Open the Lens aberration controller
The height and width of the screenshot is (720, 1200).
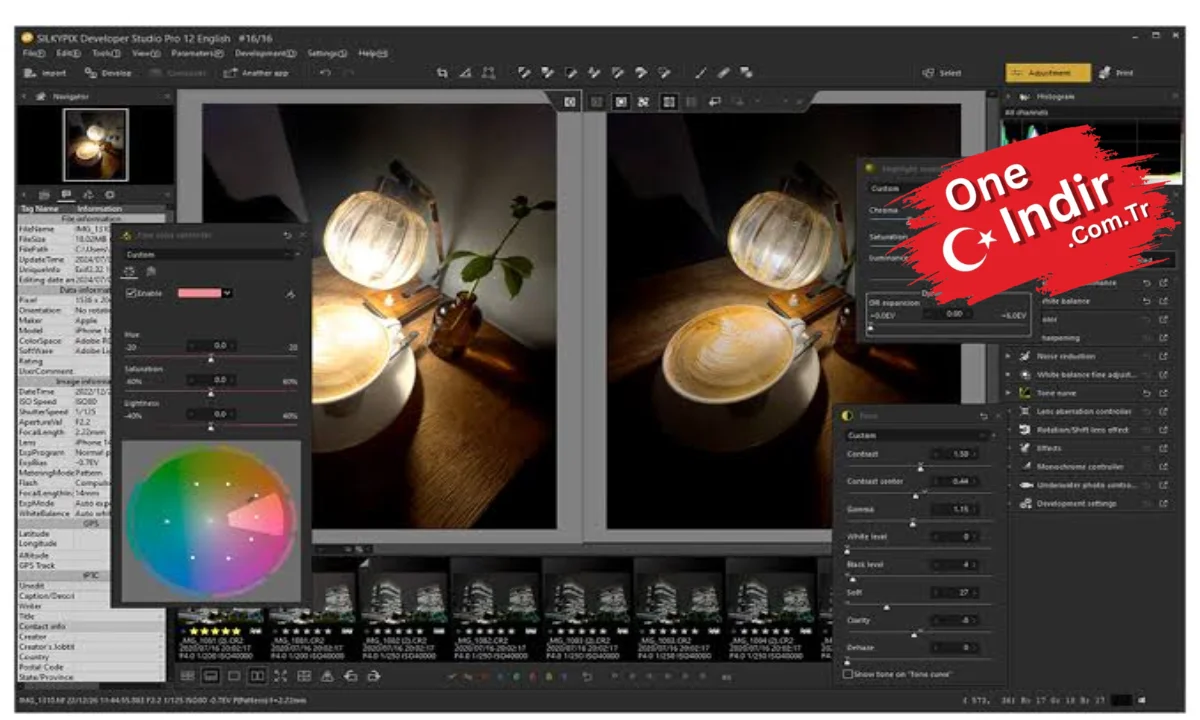click(x=1084, y=411)
